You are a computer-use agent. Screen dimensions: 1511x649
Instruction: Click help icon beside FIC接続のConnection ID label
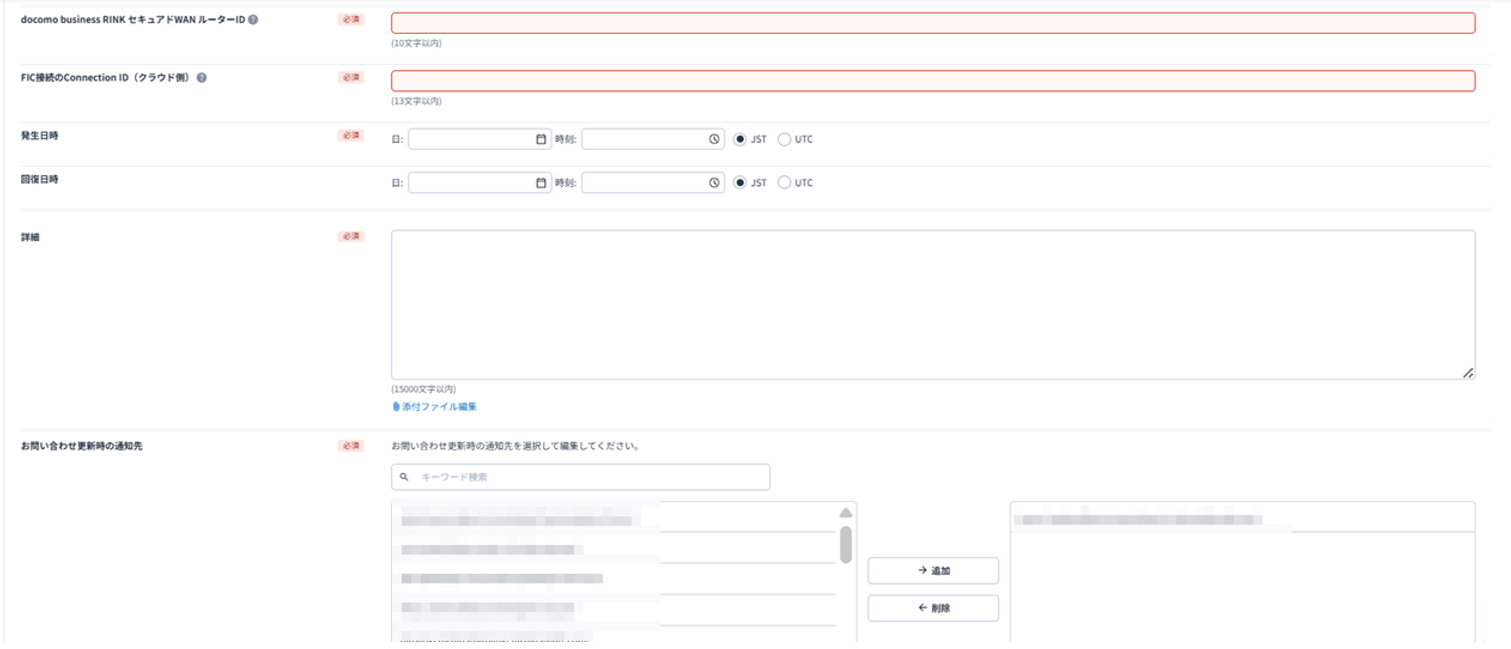pos(202,77)
